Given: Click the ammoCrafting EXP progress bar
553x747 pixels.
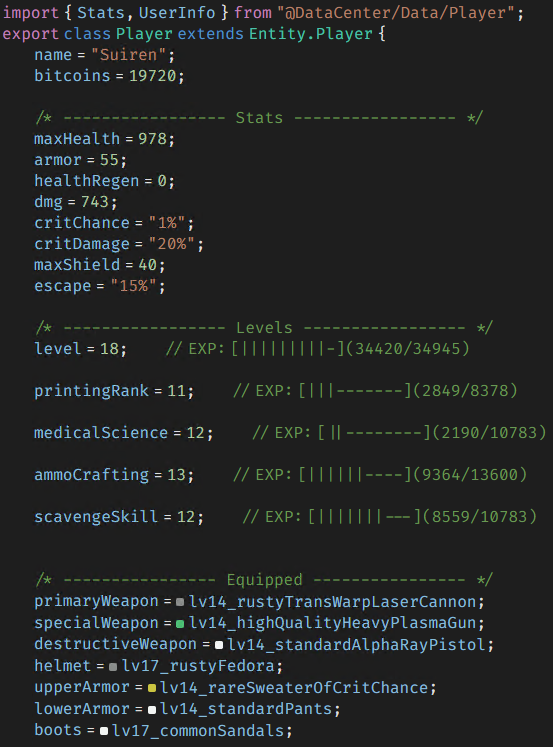Looking at the screenshot, I should point(355,474).
